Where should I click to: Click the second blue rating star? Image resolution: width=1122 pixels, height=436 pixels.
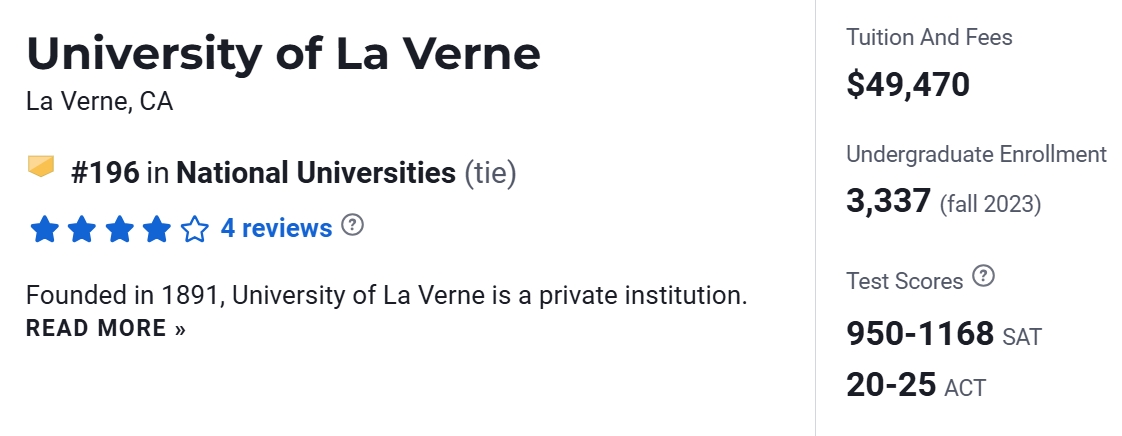coord(81,230)
